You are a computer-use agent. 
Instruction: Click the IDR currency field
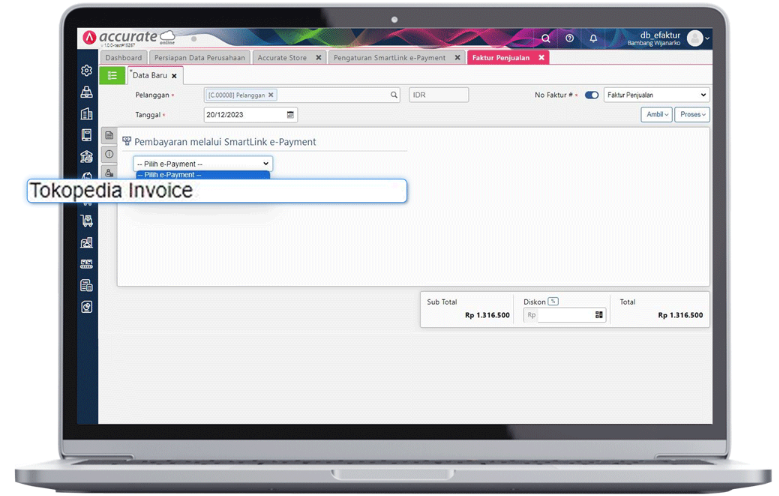(439, 95)
